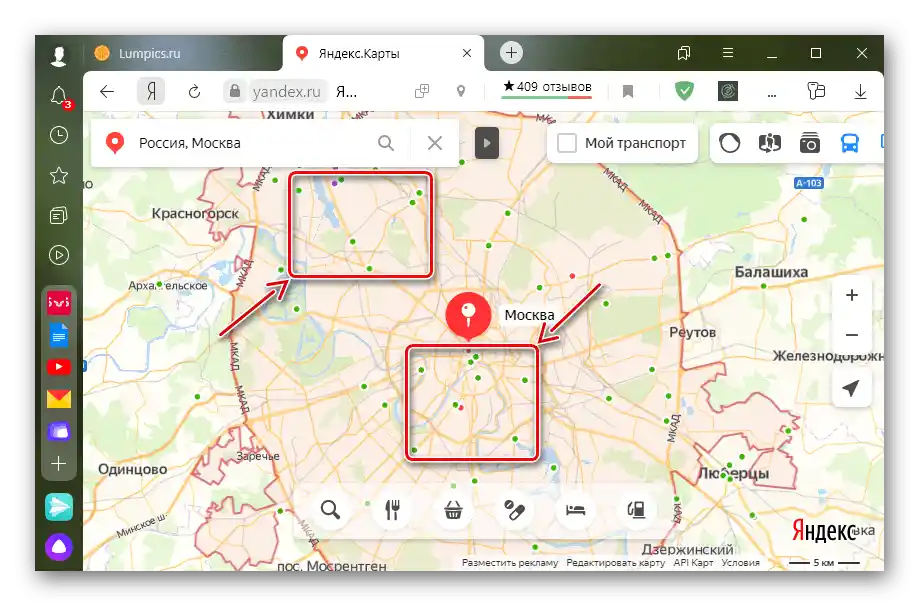Open a new browser tab
The image size is (919, 606).
pyautogui.click(x=511, y=53)
